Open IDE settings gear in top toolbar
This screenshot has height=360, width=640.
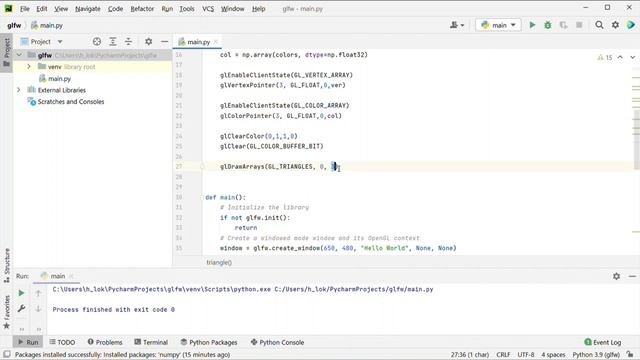coord(615,25)
